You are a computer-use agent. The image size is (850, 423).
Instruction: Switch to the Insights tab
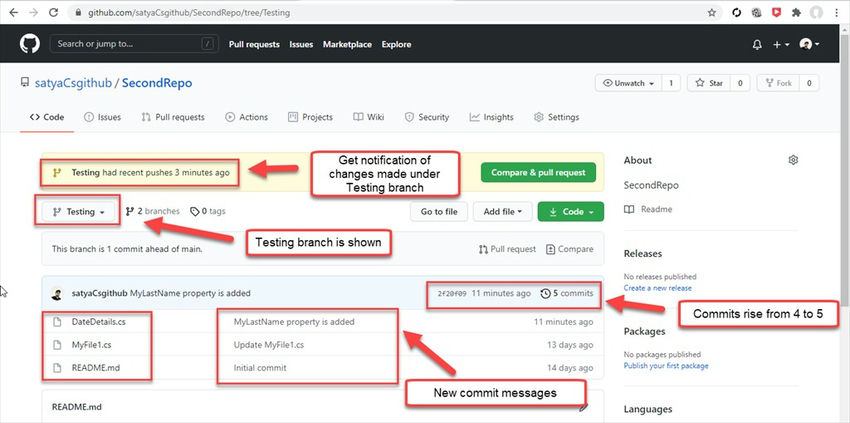pos(491,117)
